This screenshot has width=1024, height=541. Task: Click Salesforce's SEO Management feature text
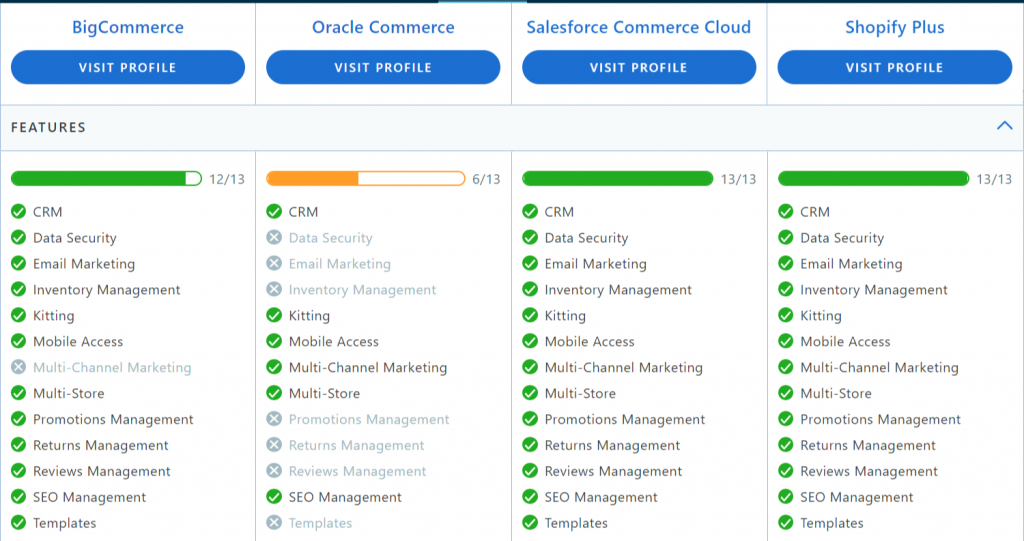click(x=601, y=497)
